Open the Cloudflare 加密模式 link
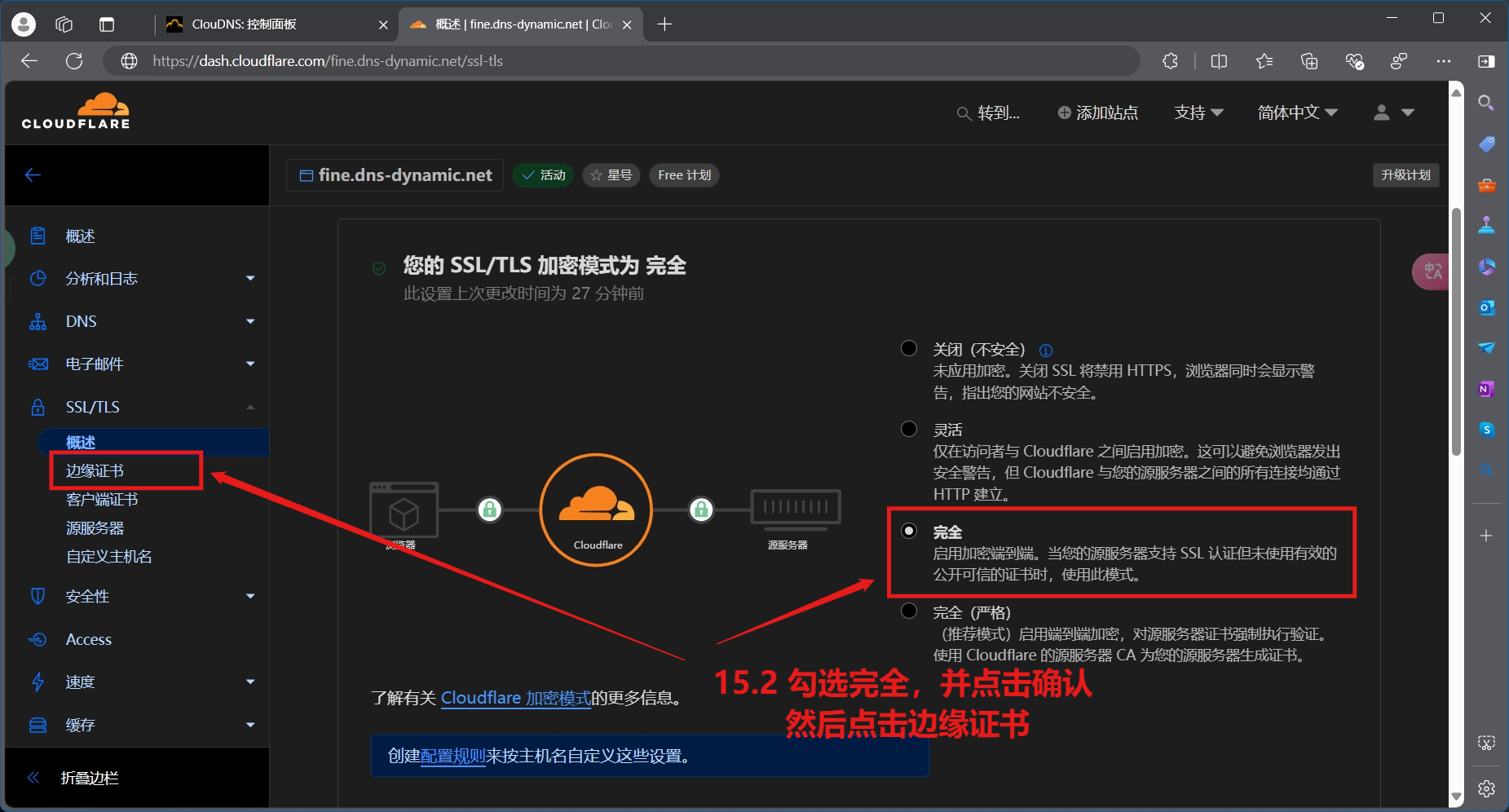Viewport: 1509px width, 812px height. (515, 699)
